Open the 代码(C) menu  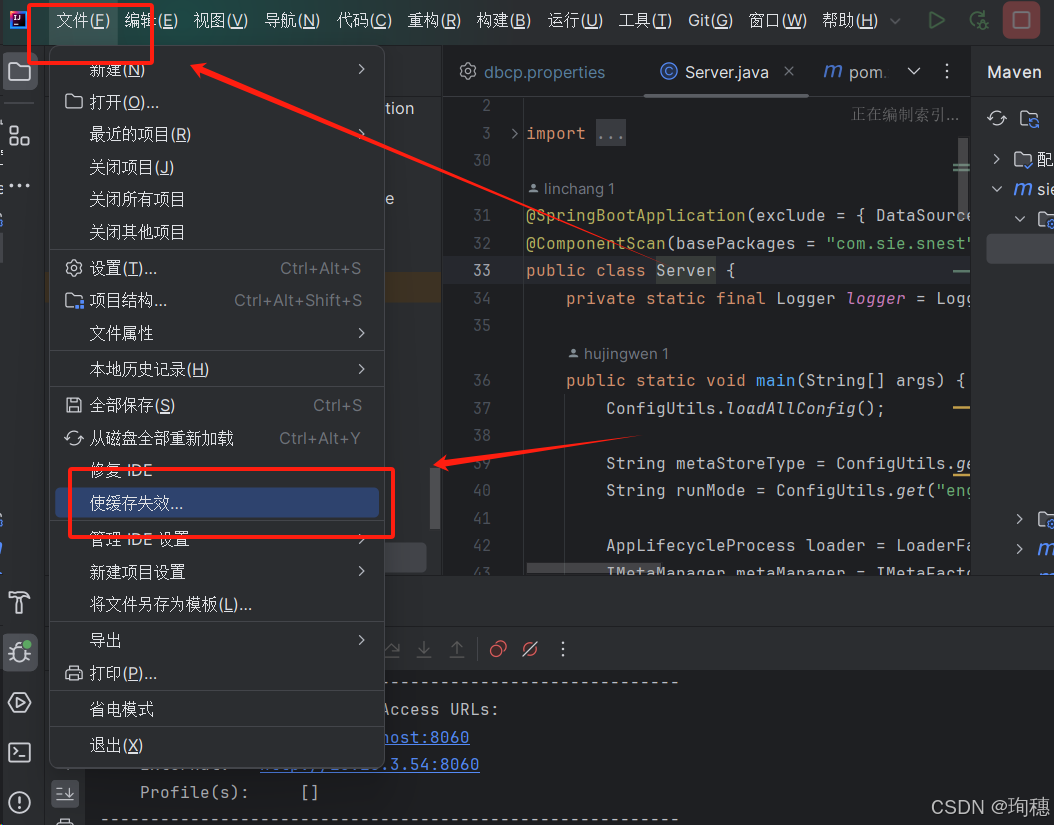click(364, 20)
